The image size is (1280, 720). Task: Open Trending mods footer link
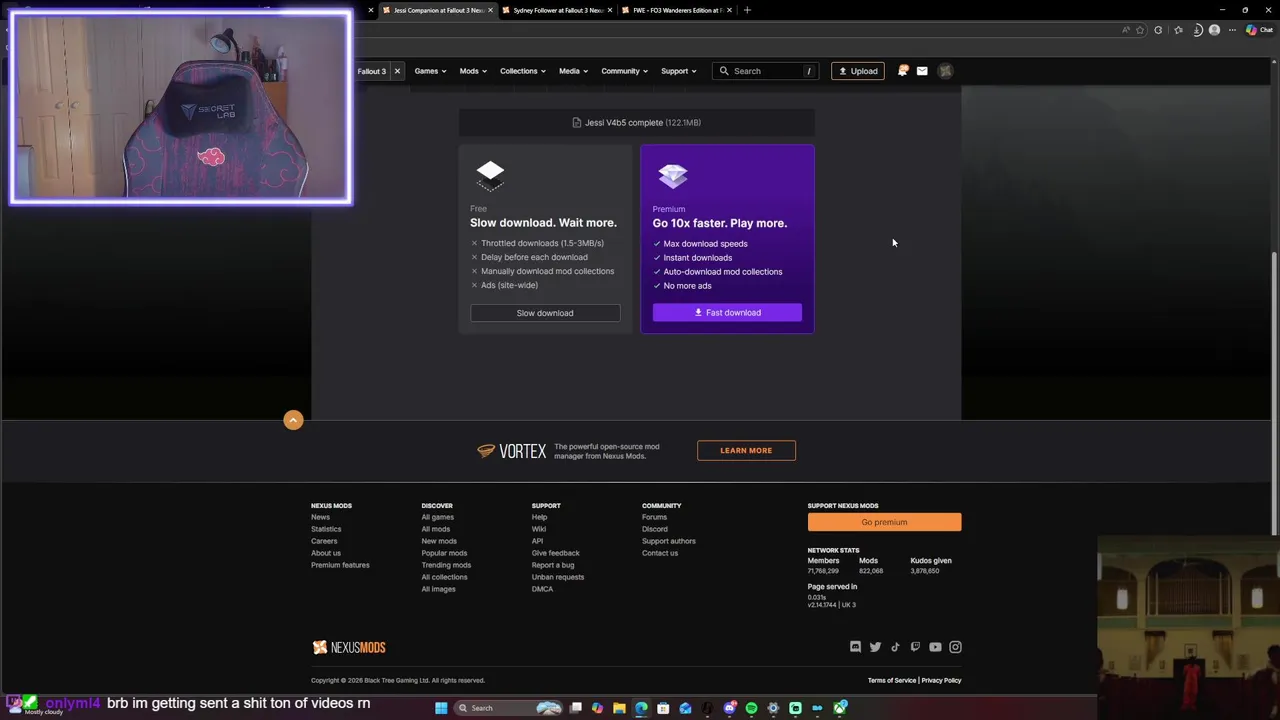(x=446, y=565)
